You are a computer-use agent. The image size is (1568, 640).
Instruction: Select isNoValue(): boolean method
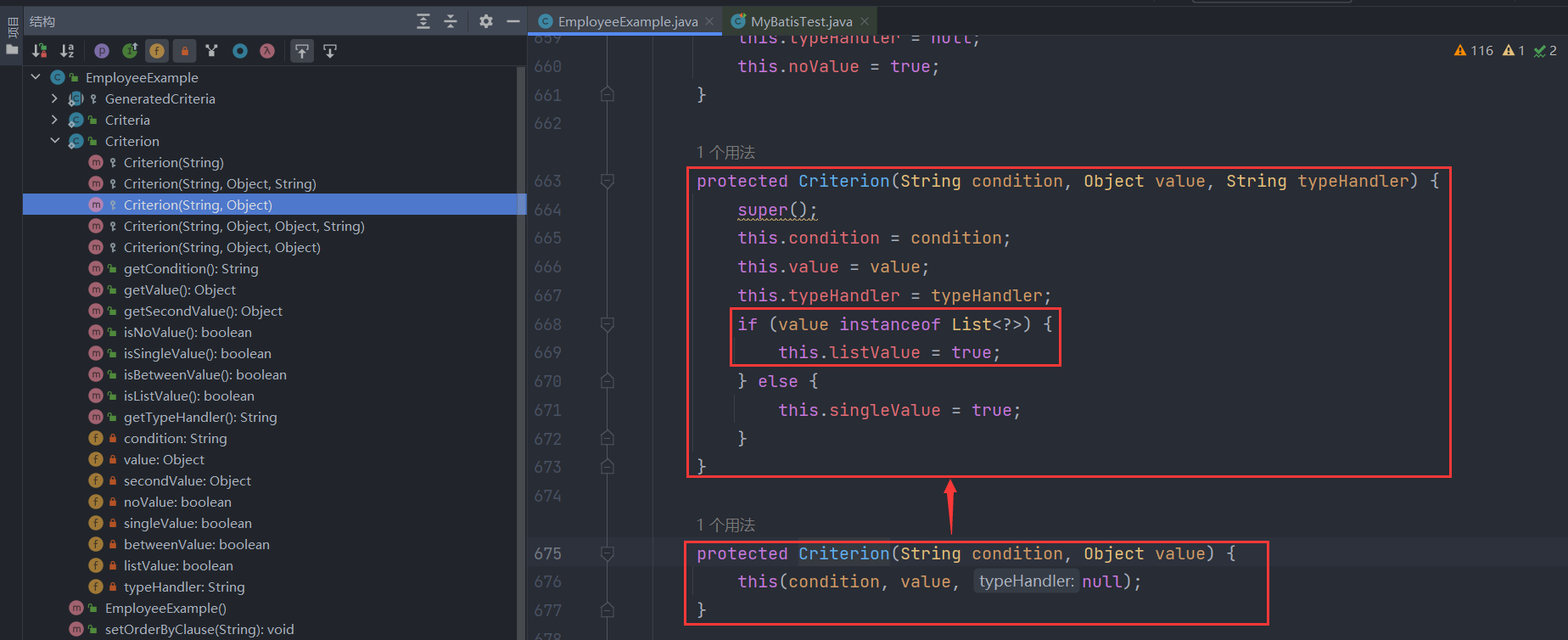[188, 332]
